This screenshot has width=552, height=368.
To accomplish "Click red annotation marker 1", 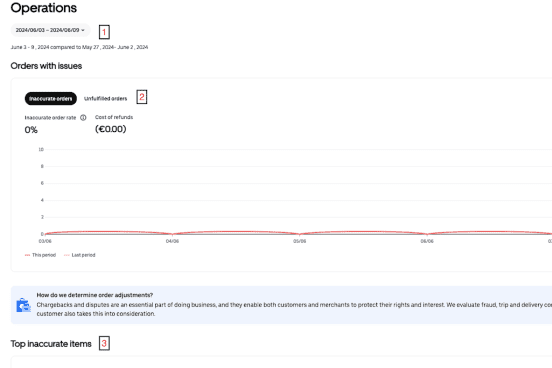I will coord(104,32).
